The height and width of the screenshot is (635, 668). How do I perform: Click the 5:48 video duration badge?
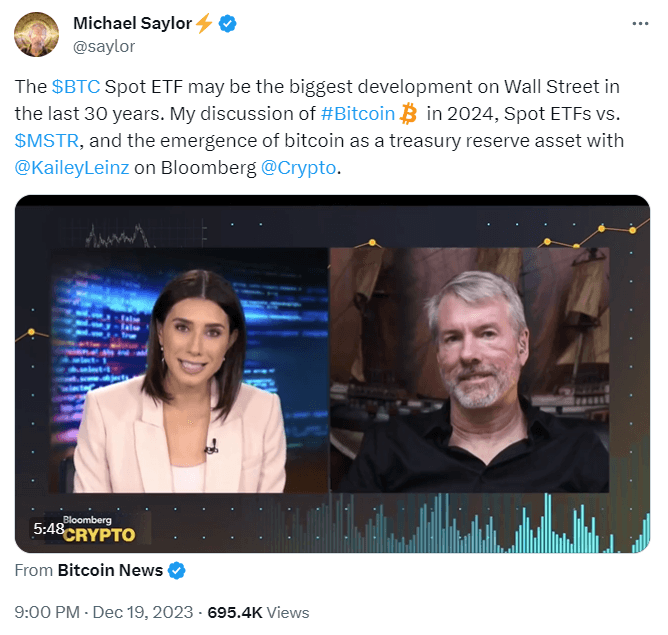pyautogui.click(x=48, y=529)
